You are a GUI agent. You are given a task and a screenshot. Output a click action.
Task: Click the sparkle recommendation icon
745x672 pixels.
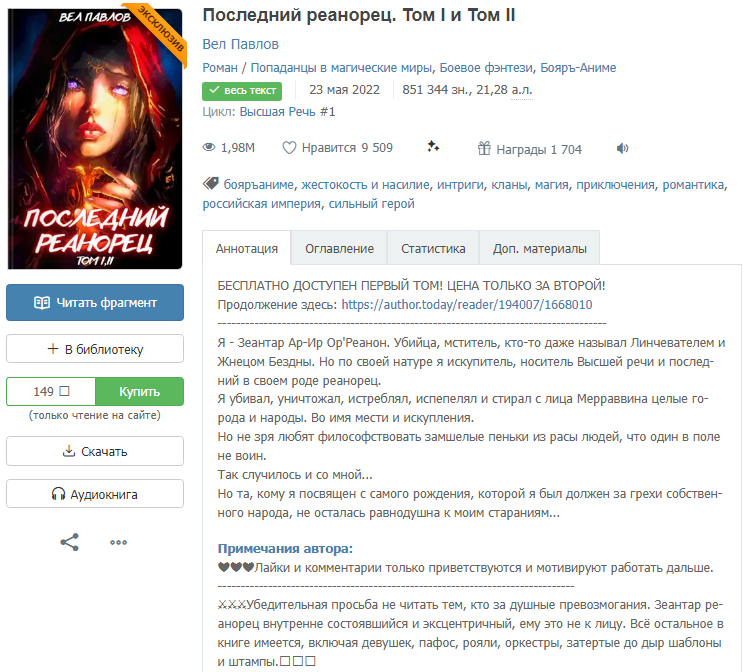pos(433,146)
